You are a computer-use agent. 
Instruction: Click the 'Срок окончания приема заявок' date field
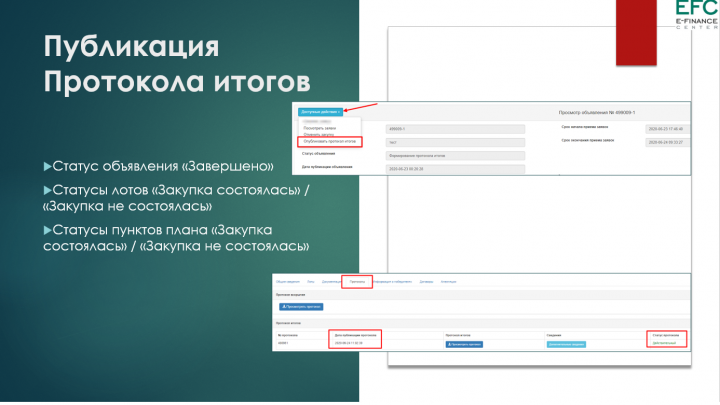[x=668, y=142]
